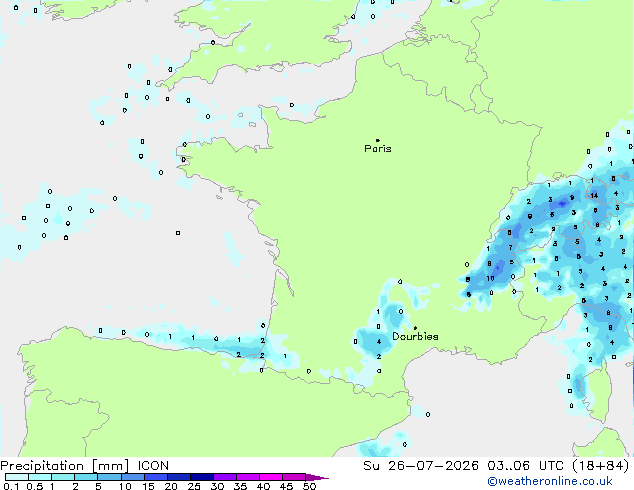Screen dimensions: 634x490
Task: Click the Paris city label
Action: tap(378, 149)
